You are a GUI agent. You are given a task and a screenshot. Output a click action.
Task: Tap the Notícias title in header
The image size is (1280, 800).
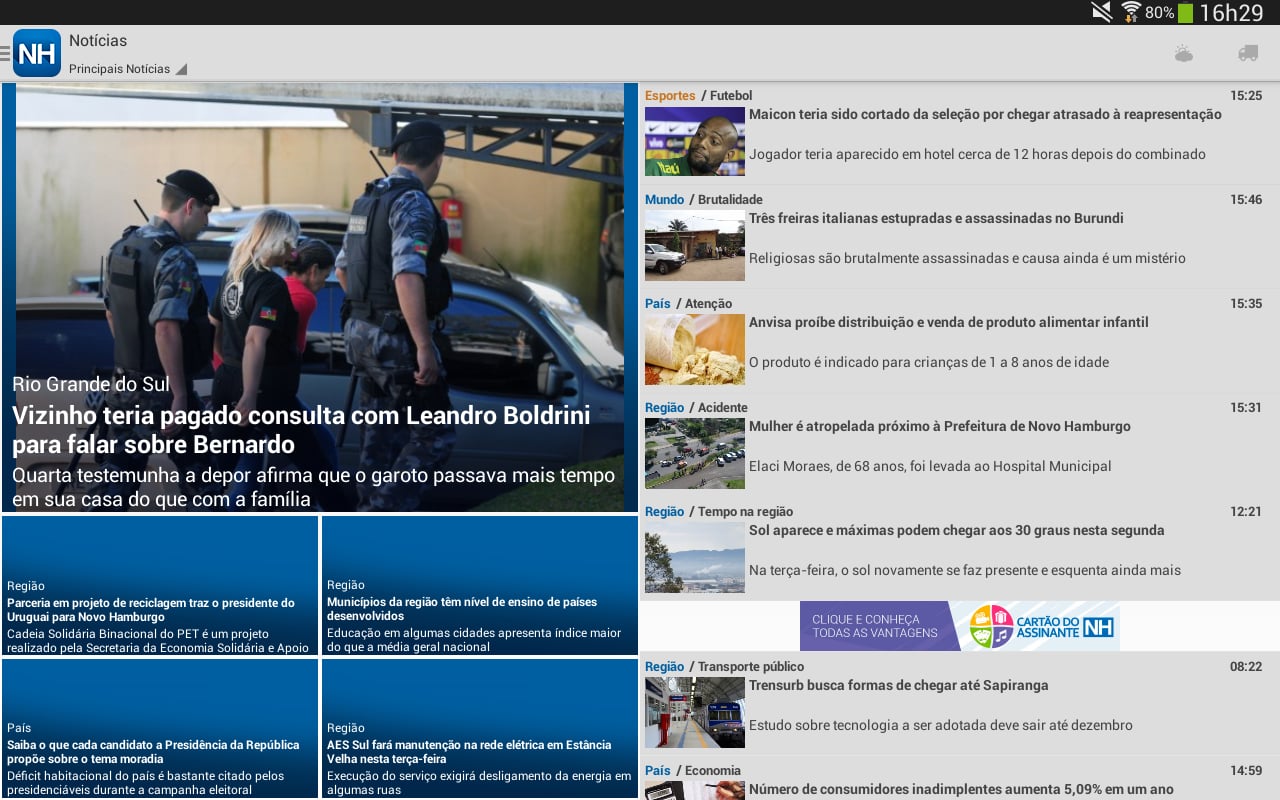point(98,41)
